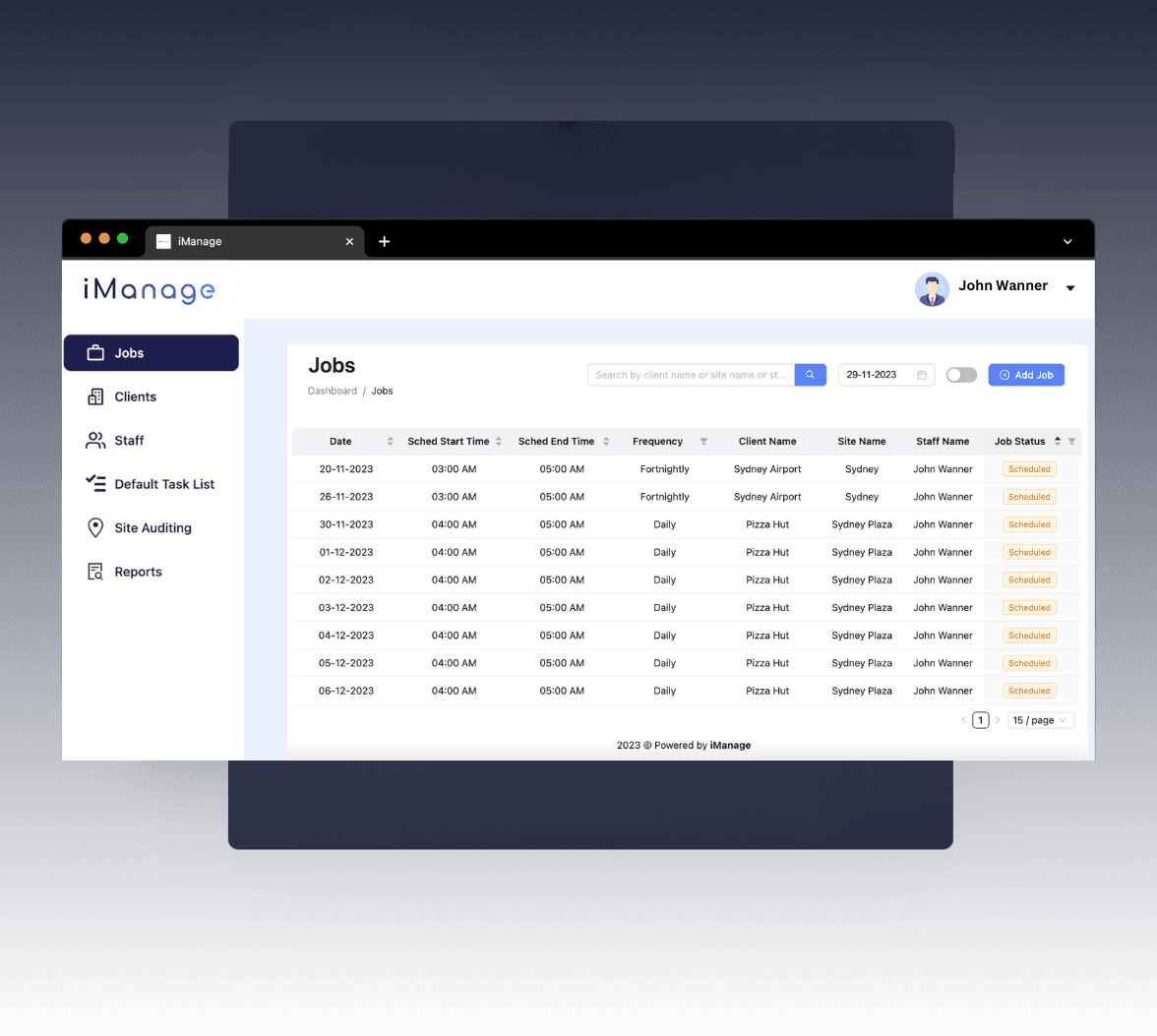Sort by Sched Start Time arrows

499,442
